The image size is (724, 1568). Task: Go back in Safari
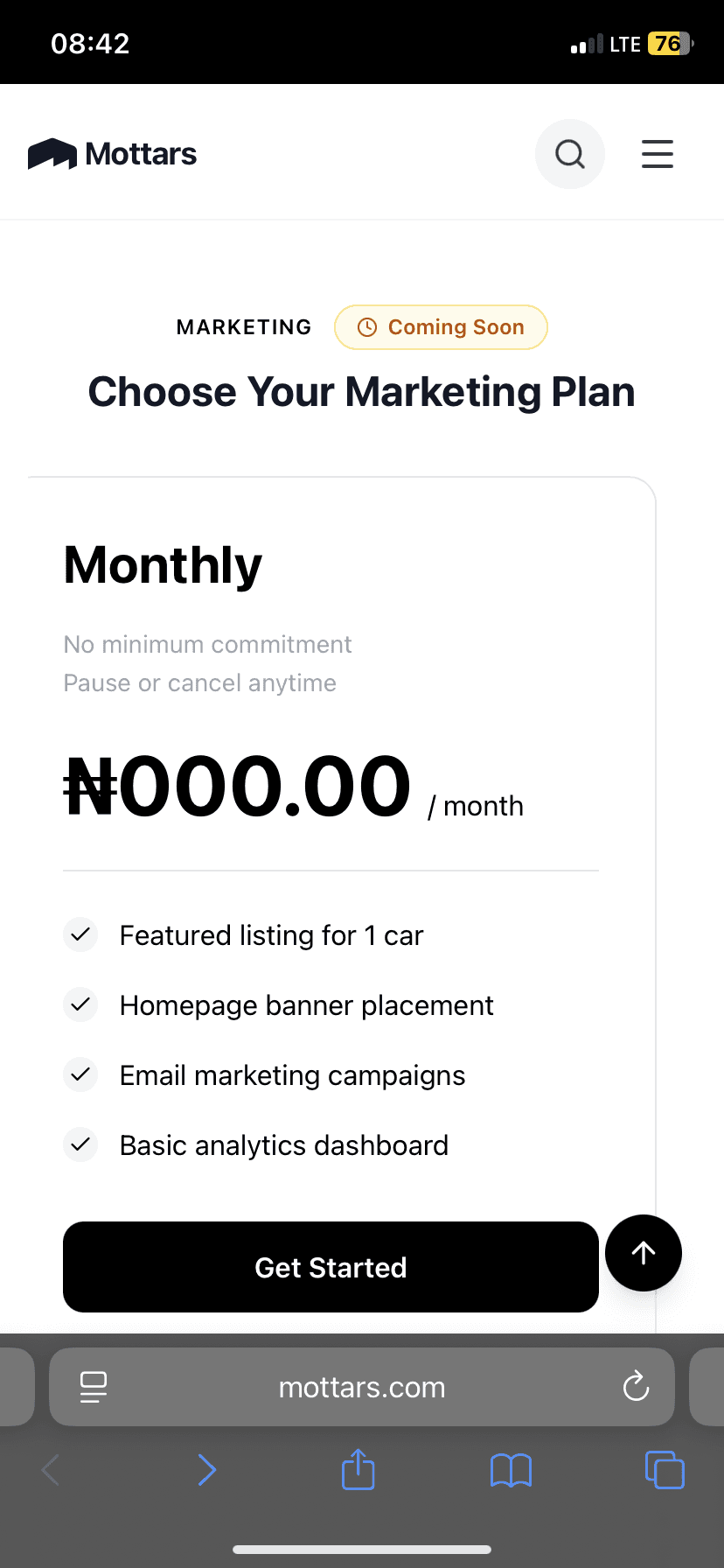point(51,1470)
